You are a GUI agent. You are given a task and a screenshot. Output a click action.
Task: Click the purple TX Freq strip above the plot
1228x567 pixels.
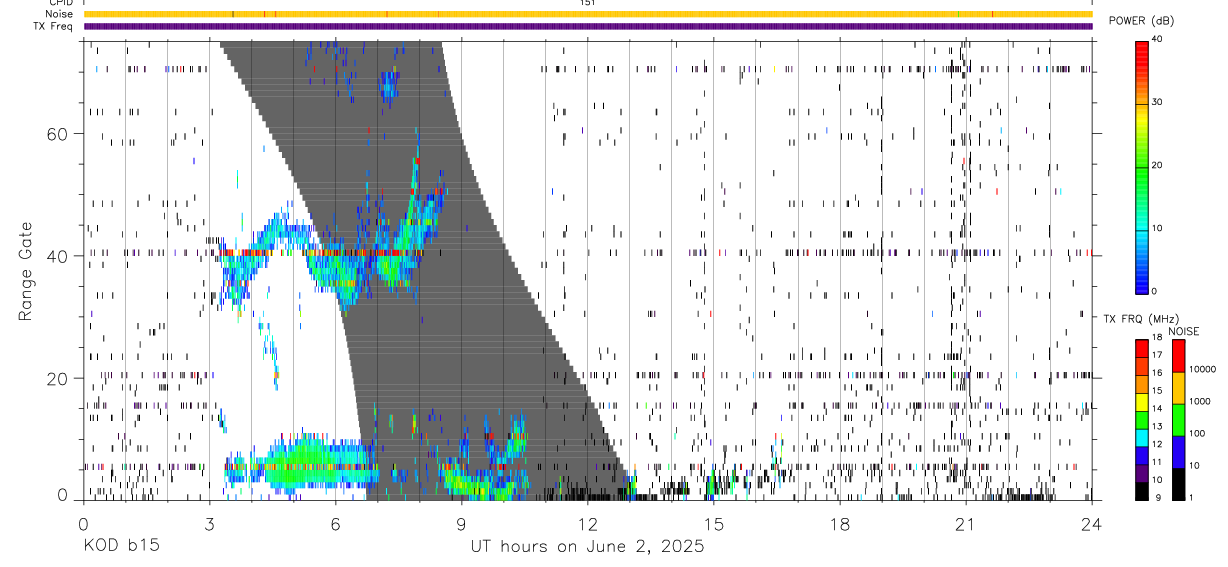coord(587,26)
